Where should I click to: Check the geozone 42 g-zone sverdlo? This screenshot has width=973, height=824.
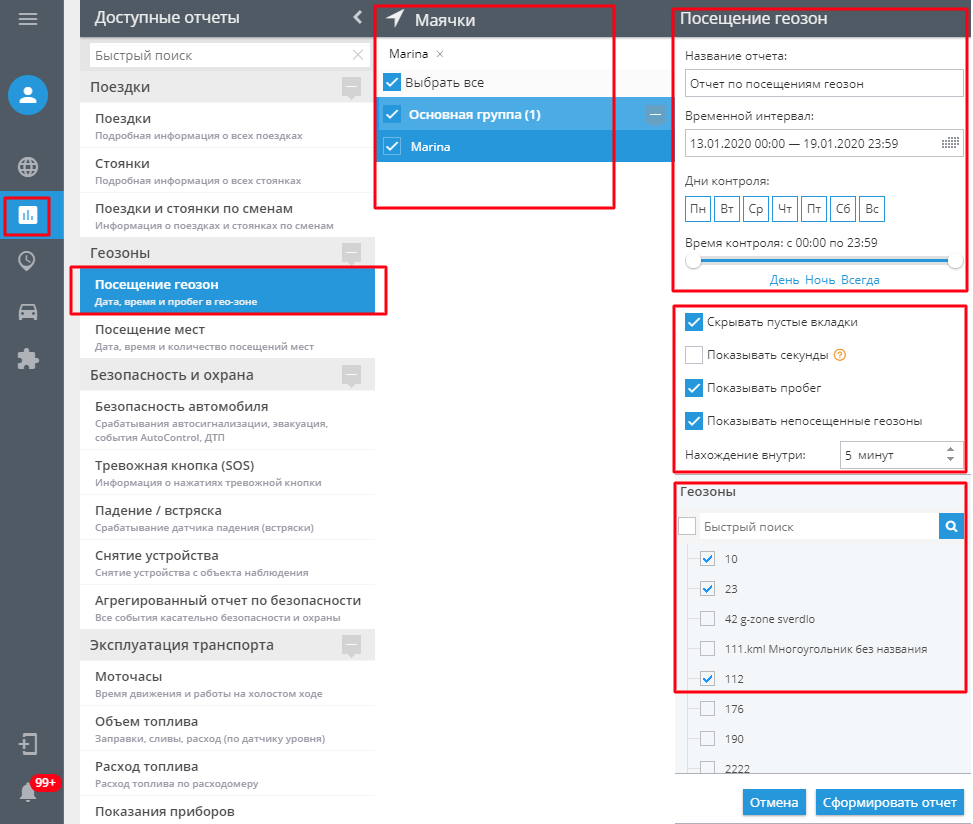coord(707,619)
